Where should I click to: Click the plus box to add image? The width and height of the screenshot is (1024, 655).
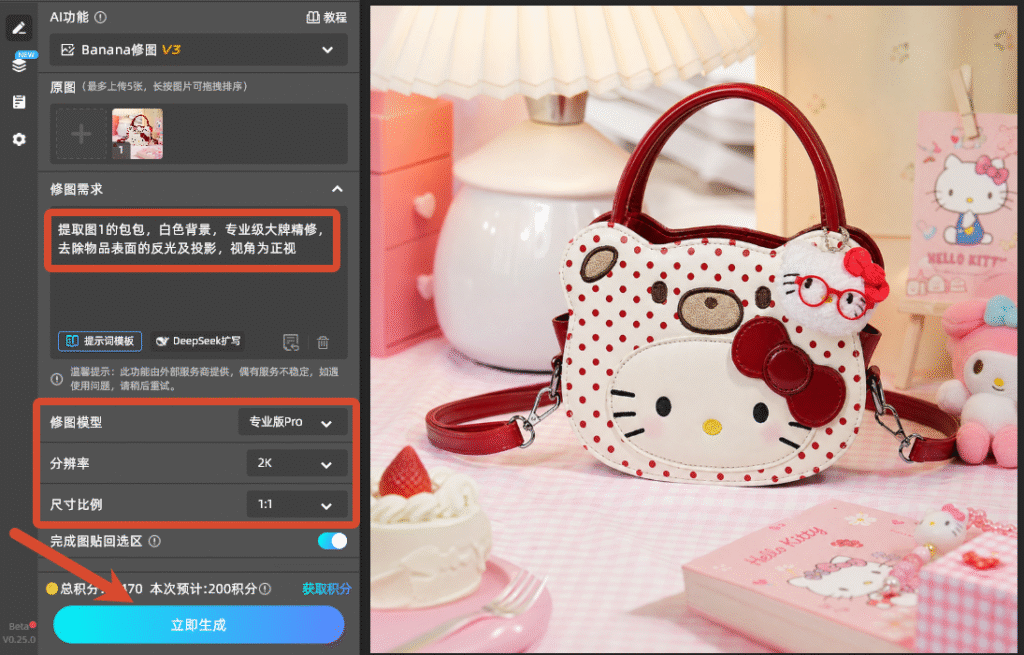click(80, 134)
